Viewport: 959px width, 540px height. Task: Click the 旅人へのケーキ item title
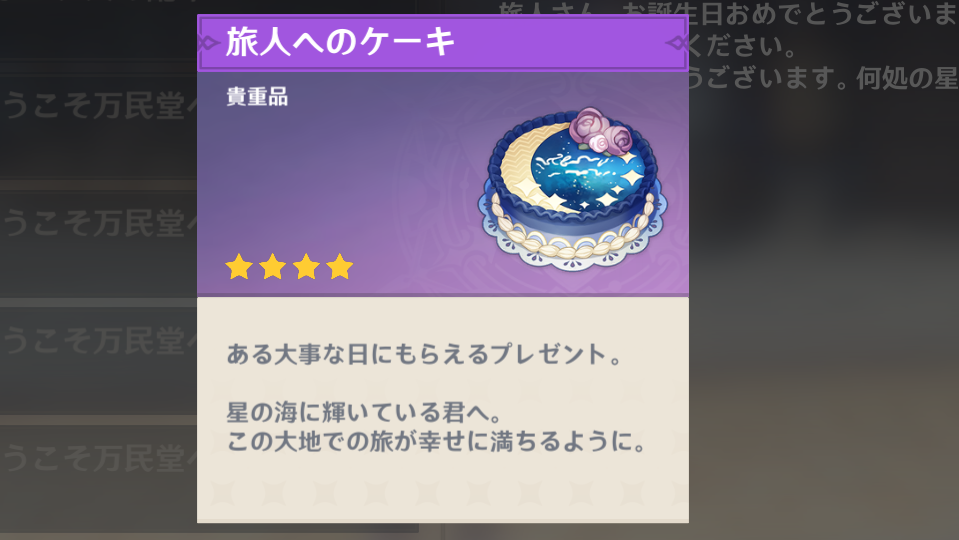click(341, 42)
